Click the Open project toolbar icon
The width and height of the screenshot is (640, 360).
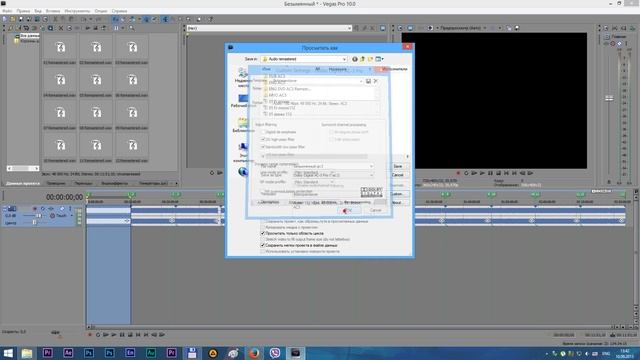coord(13,19)
